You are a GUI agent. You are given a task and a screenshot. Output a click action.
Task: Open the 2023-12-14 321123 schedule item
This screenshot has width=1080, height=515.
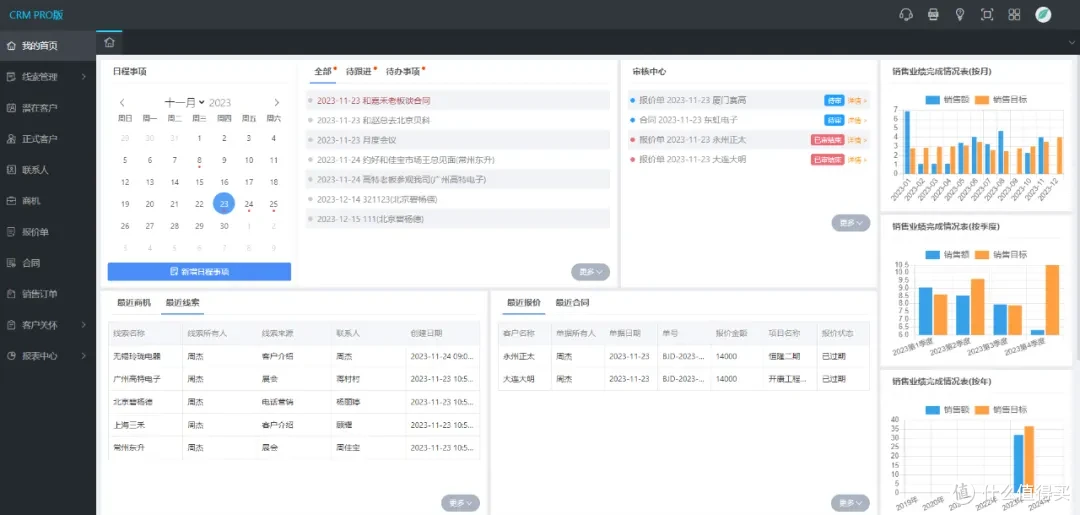[458, 199]
